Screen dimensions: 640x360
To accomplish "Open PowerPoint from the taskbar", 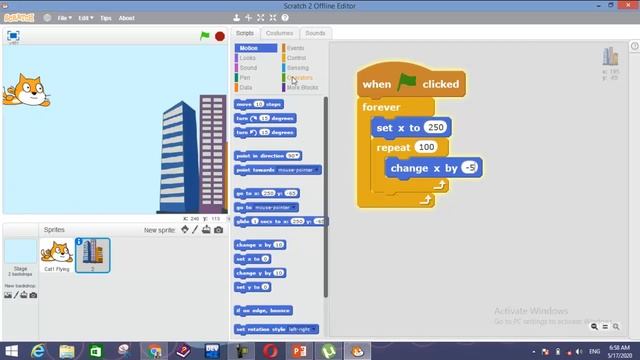I will point(300,351).
